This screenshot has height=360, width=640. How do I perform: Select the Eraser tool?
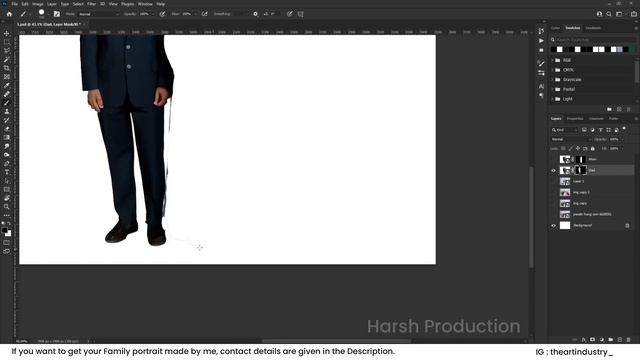7,129
